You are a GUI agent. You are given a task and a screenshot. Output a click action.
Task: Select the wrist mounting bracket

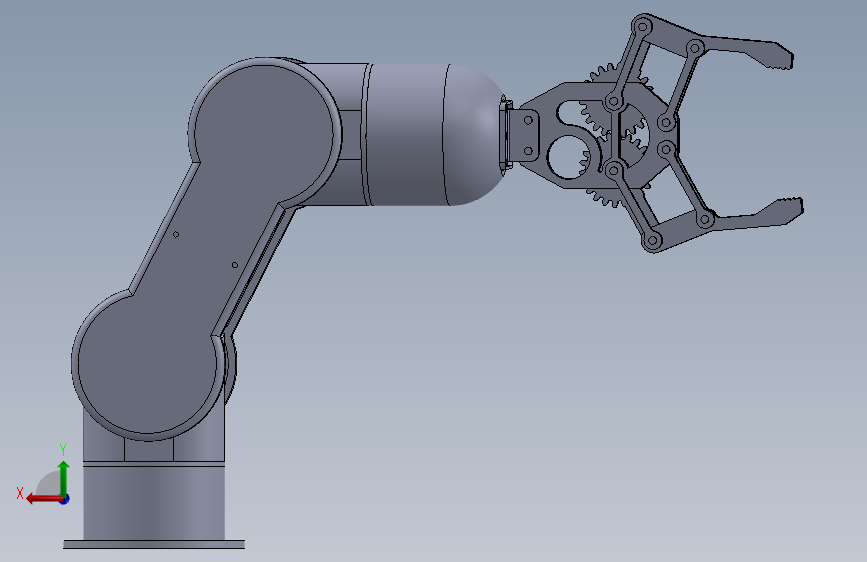click(x=524, y=136)
